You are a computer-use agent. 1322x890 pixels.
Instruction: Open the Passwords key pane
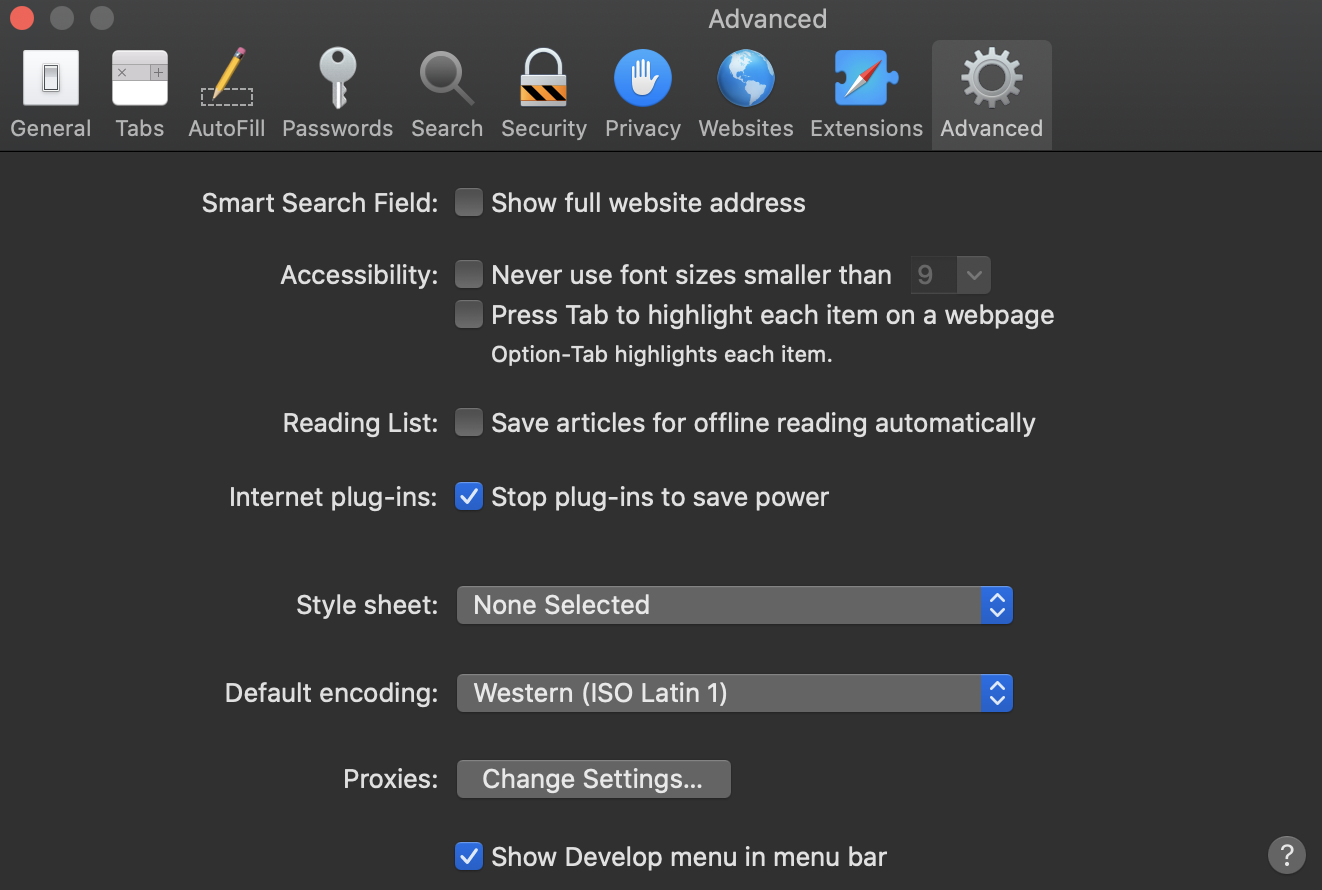click(x=337, y=96)
